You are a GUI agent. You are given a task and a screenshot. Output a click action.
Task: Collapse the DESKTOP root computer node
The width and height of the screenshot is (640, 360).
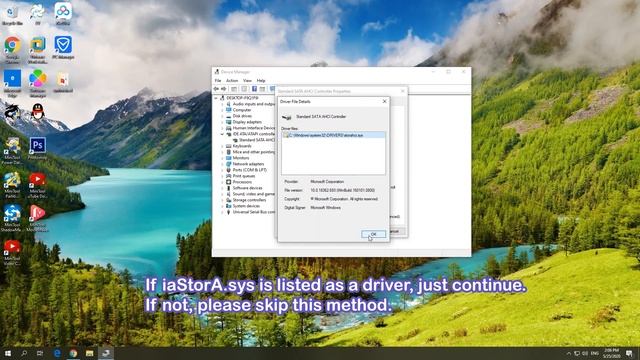(x=216, y=98)
